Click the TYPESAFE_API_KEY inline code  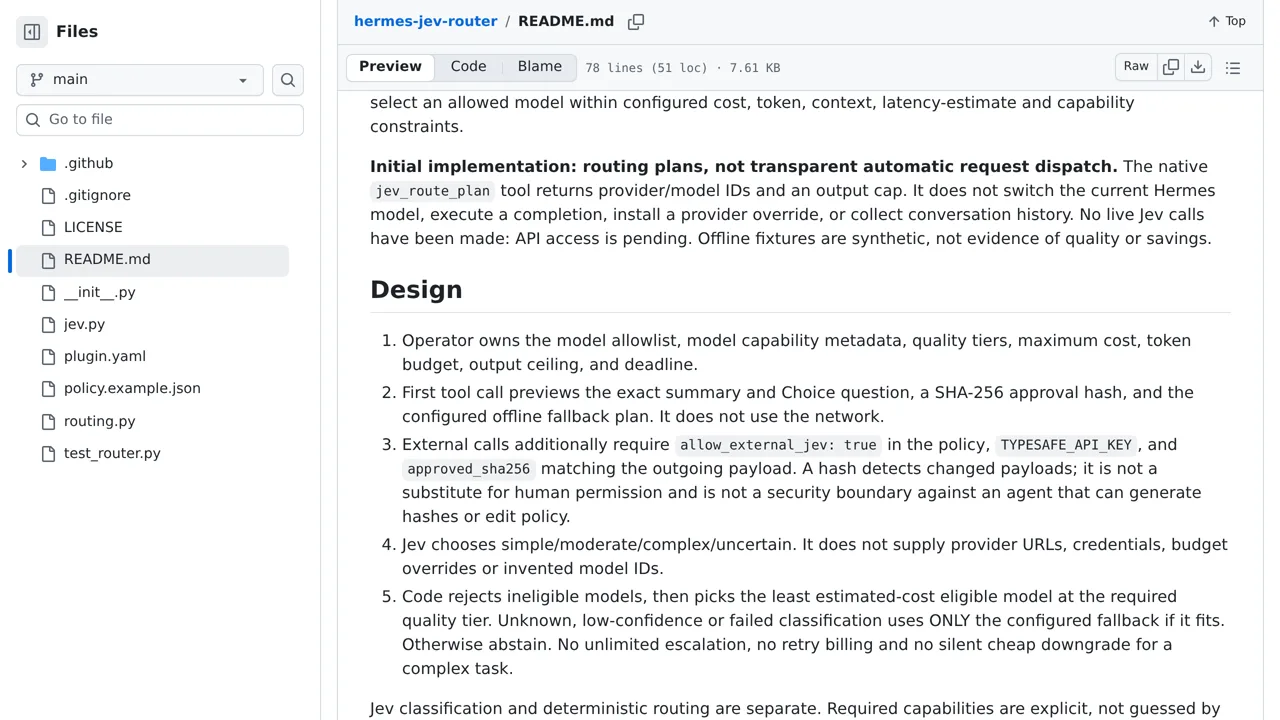coord(1066,445)
